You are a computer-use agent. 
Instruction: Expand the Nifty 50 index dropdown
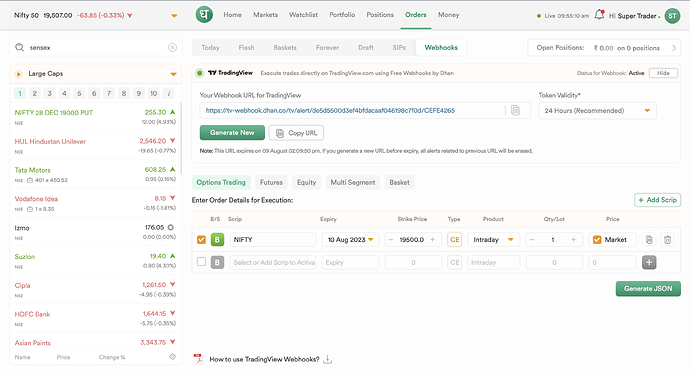[174, 16]
